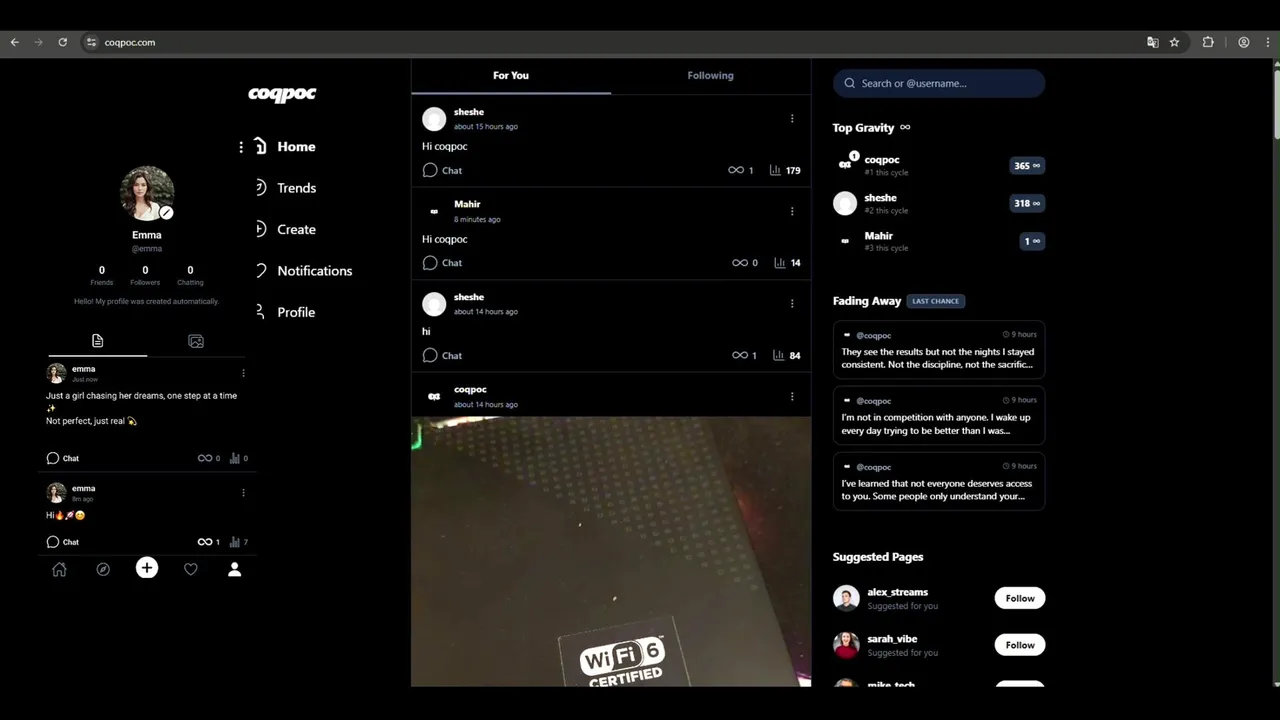Go back using browser back arrow

[14, 42]
